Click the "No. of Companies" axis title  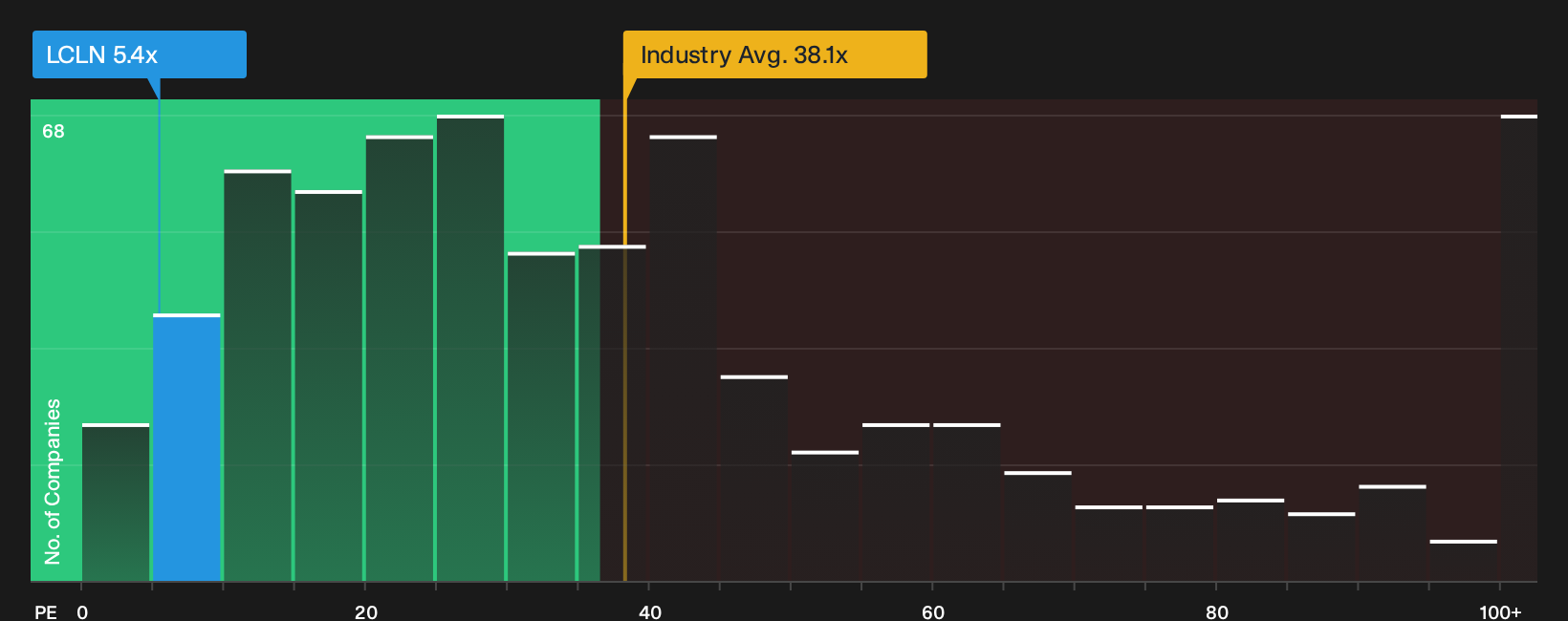pos(53,482)
